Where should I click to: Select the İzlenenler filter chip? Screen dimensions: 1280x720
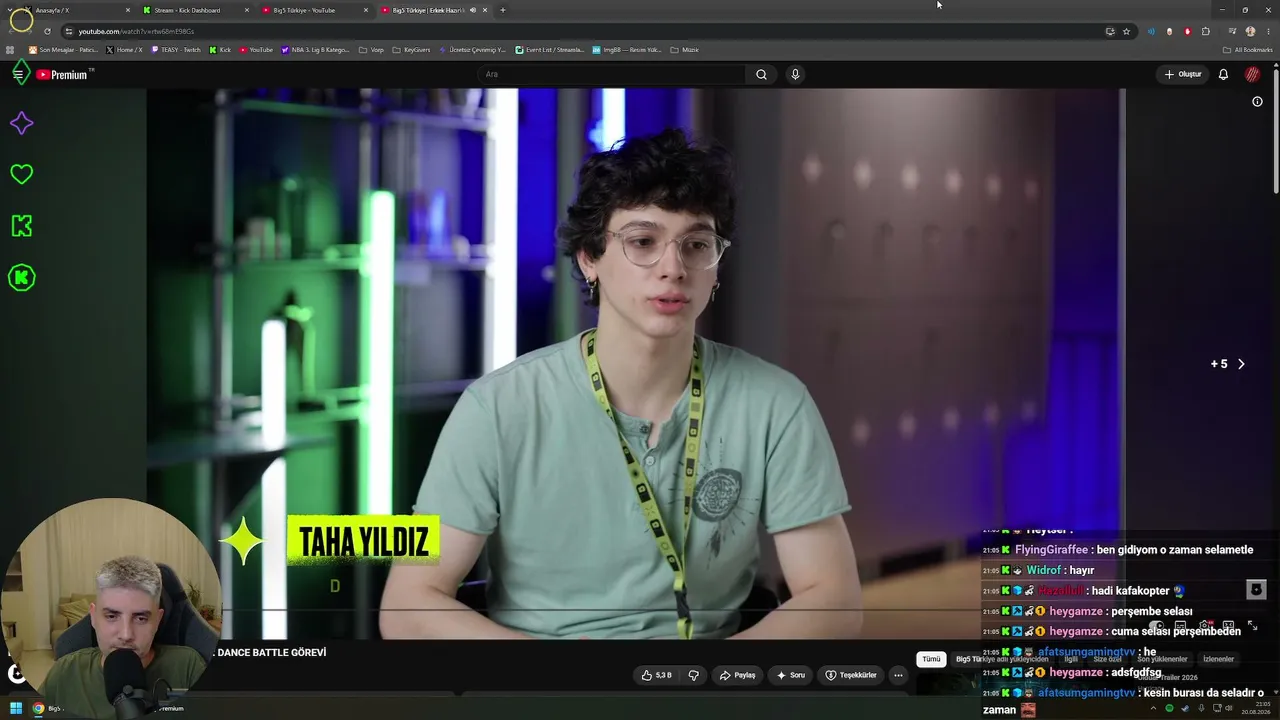[x=1218, y=659]
